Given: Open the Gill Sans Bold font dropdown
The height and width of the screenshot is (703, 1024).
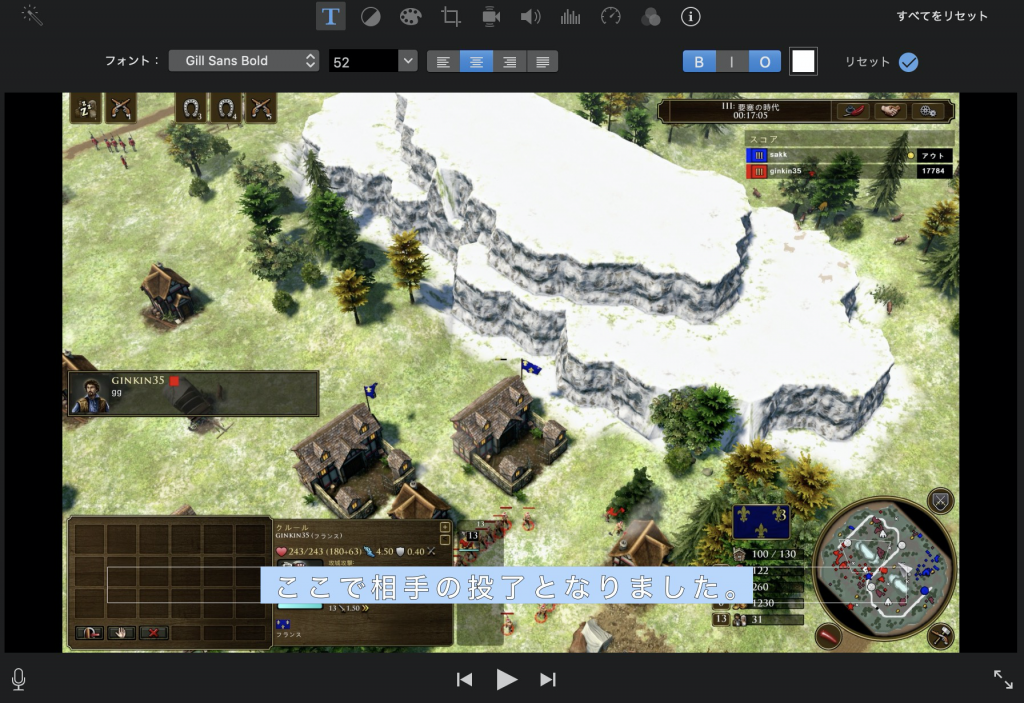Looking at the screenshot, I should point(244,61).
